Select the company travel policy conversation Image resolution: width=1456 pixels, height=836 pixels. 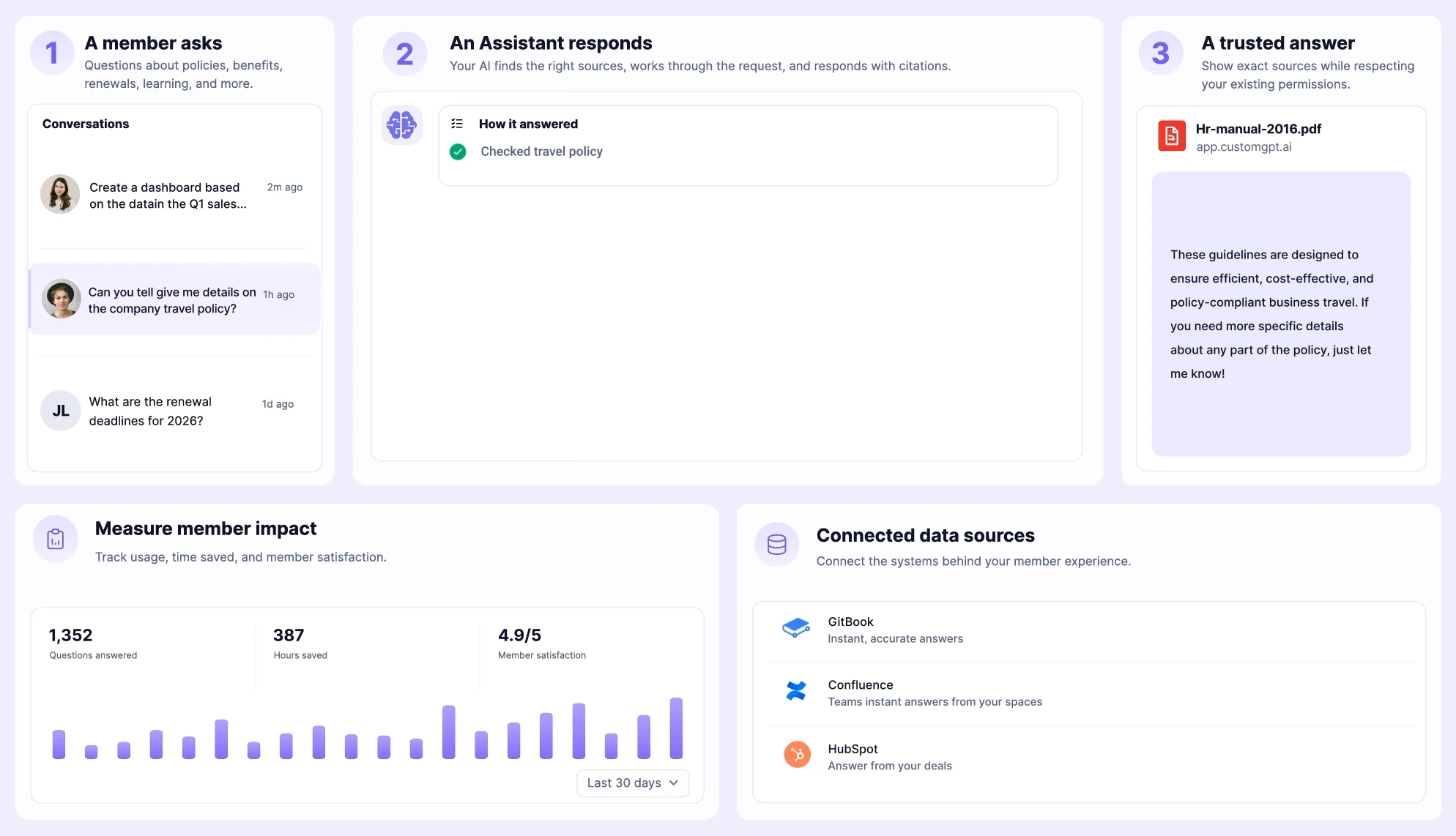click(x=174, y=299)
